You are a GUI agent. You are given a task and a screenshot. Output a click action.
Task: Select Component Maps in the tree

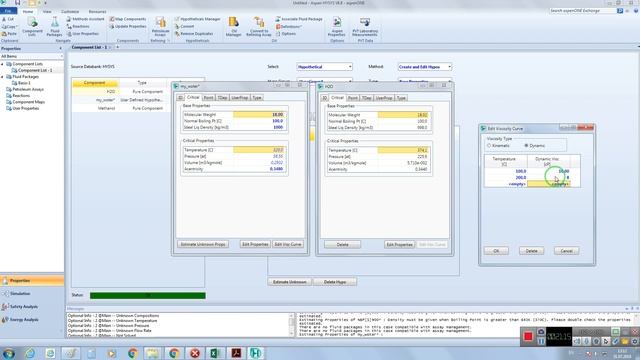coord(28,102)
